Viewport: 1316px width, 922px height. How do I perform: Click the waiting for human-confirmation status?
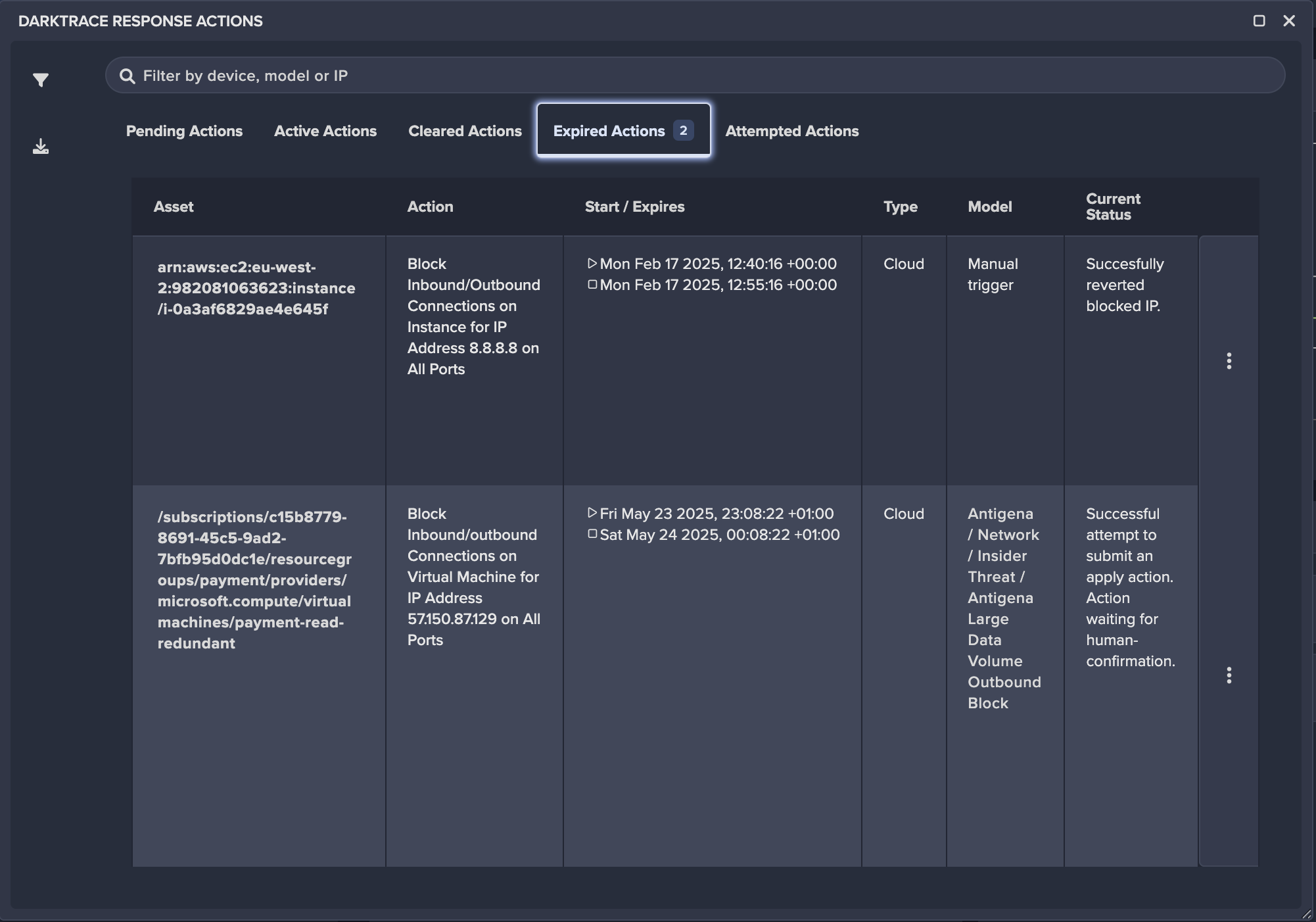(x=1130, y=587)
